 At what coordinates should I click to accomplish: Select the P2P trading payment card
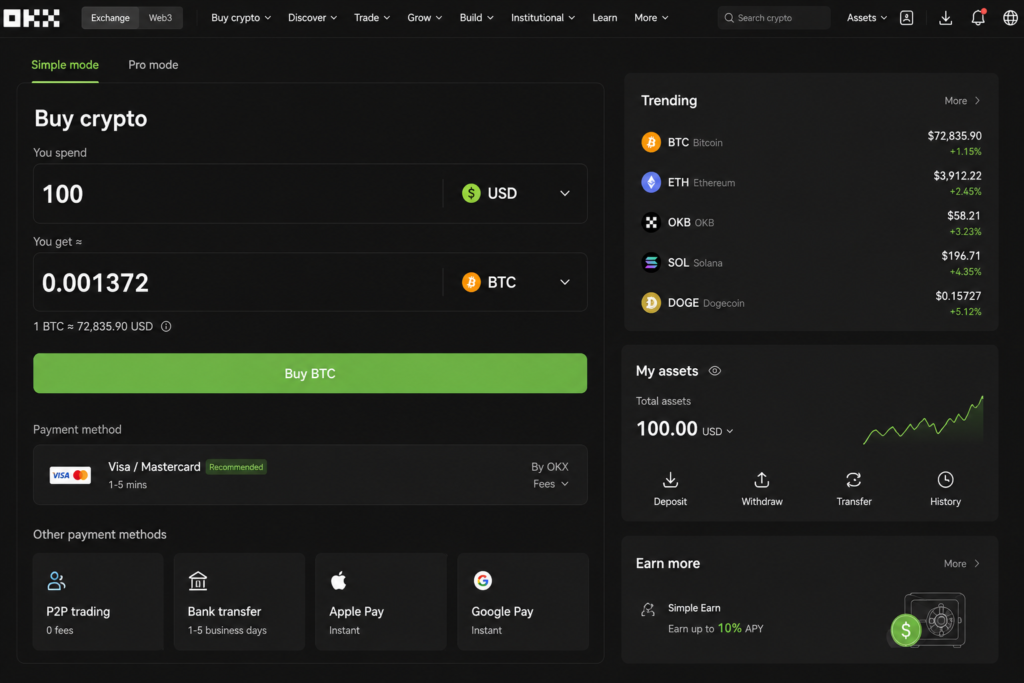tap(98, 601)
